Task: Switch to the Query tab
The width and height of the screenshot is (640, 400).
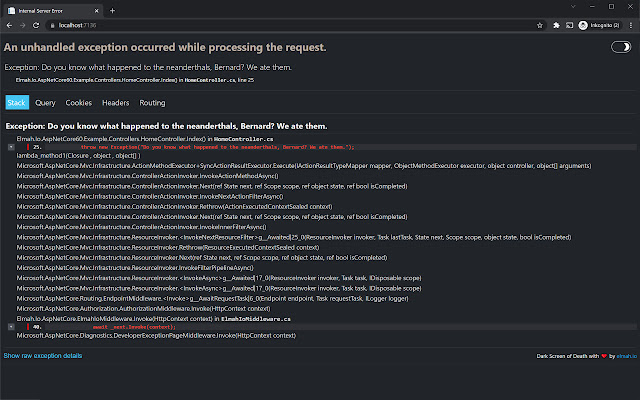Action: pyautogui.click(x=45, y=102)
